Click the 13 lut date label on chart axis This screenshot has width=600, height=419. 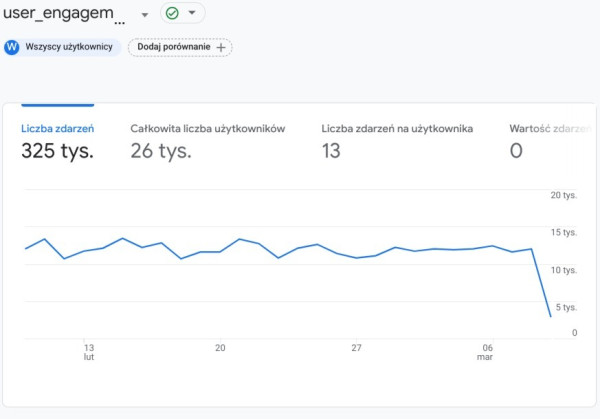89,352
